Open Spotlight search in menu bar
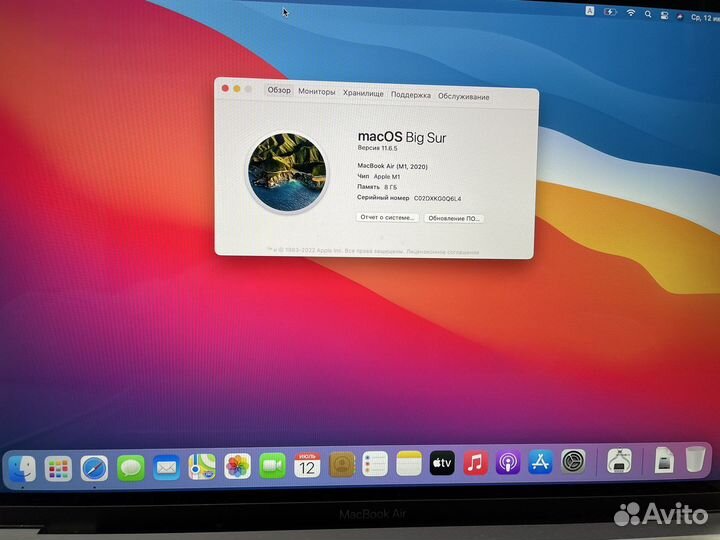Image resolution: width=720 pixels, height=540 pixels. pyautogui.click(x=648, y=14)
